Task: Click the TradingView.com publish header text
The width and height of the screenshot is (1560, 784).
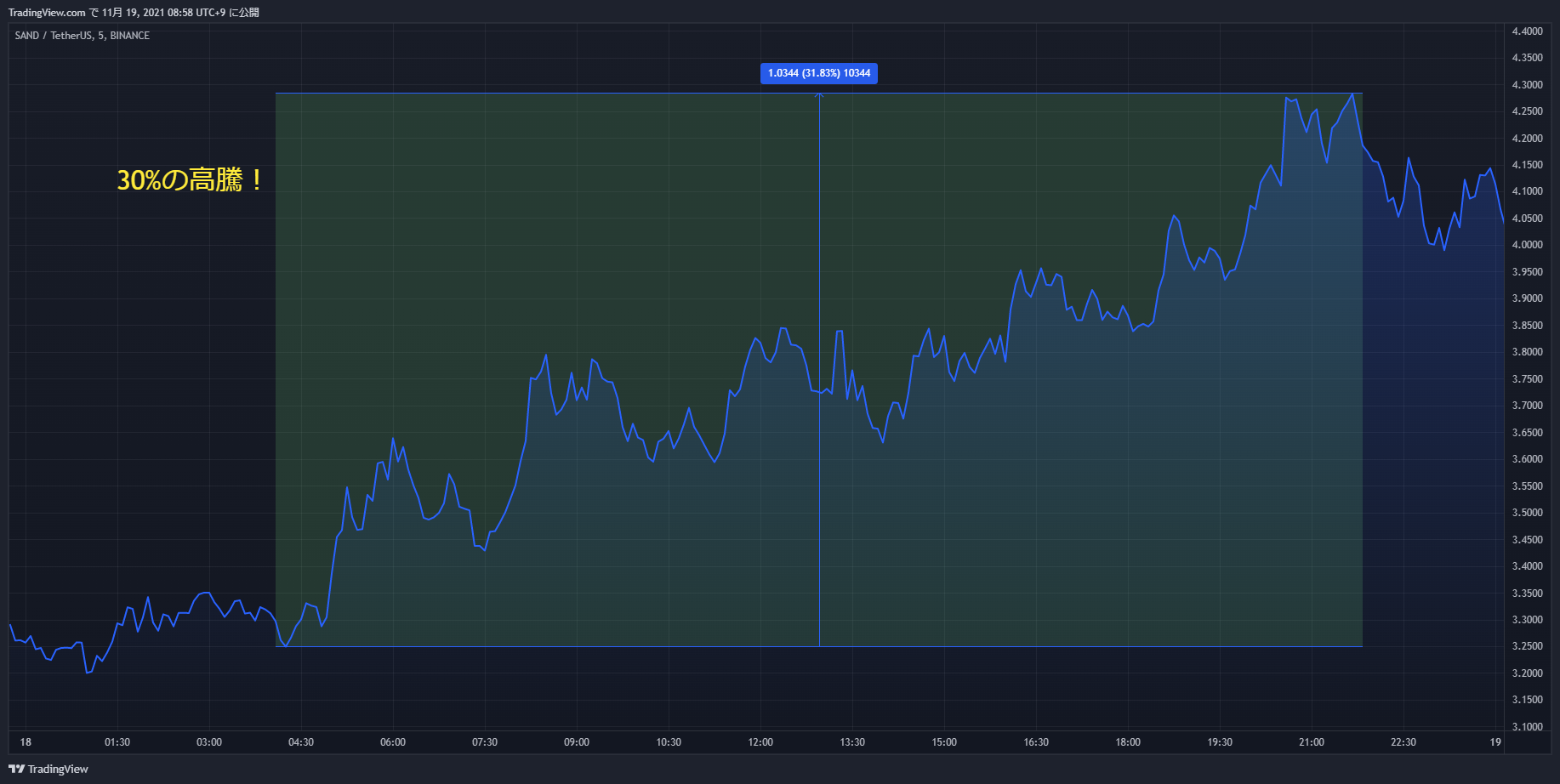Action: 134,13
